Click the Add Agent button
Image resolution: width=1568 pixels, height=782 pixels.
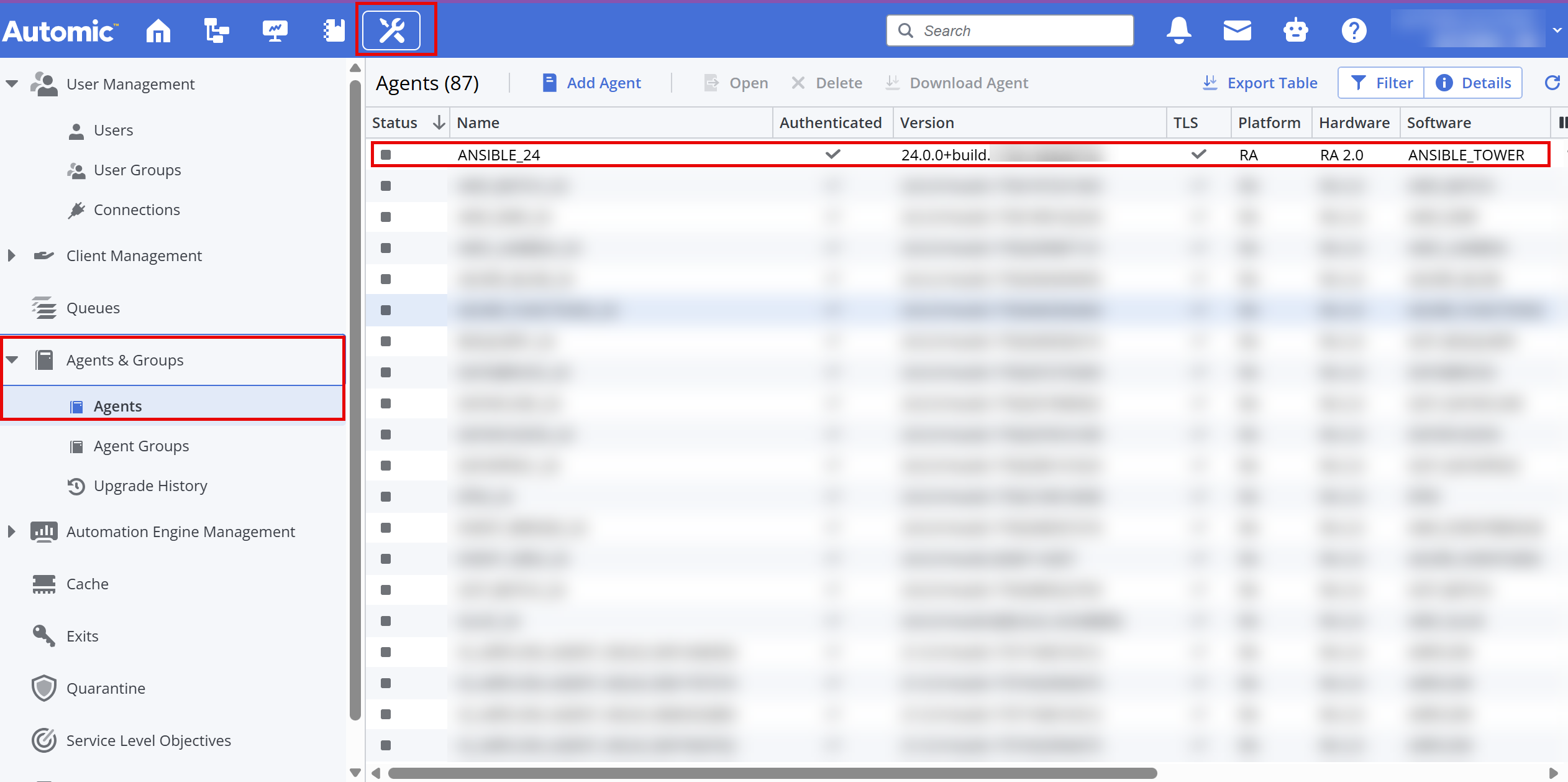pos(591,82)
